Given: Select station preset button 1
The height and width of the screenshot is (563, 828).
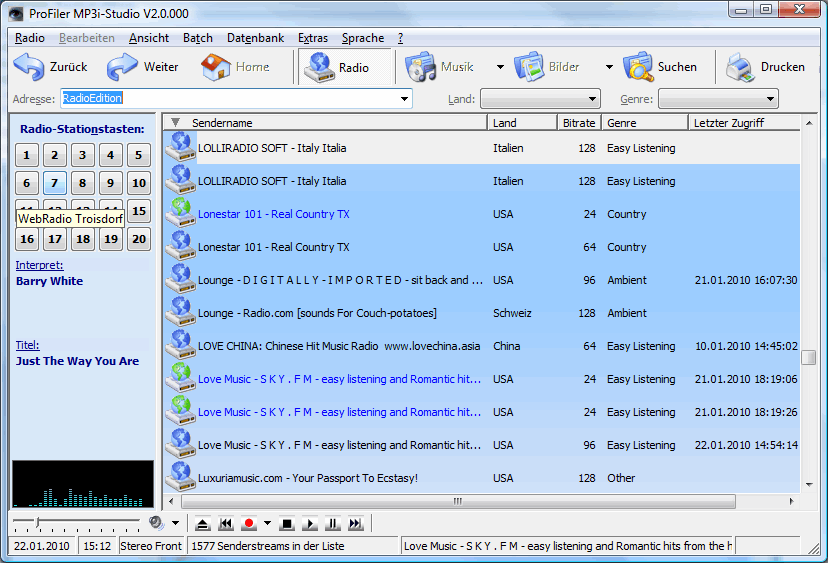Looking at the screenshot, I should click(x=26, y=155).
